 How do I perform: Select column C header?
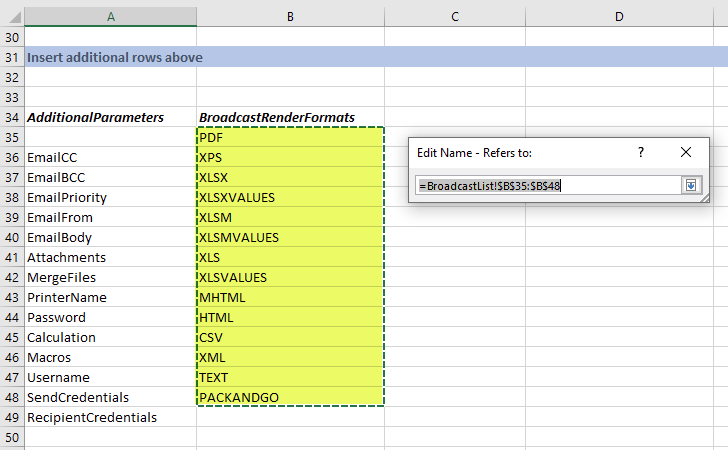click(455, 17)
